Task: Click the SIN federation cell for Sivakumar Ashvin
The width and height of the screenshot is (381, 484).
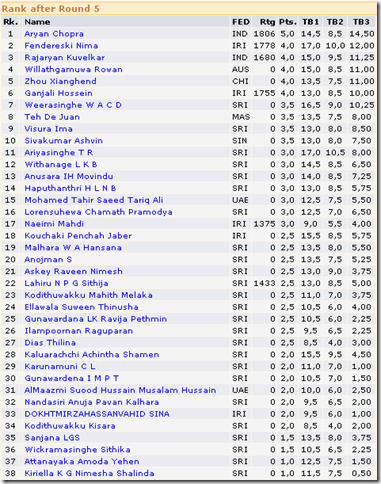Action: pyautogui.click(x=240, y=141)
